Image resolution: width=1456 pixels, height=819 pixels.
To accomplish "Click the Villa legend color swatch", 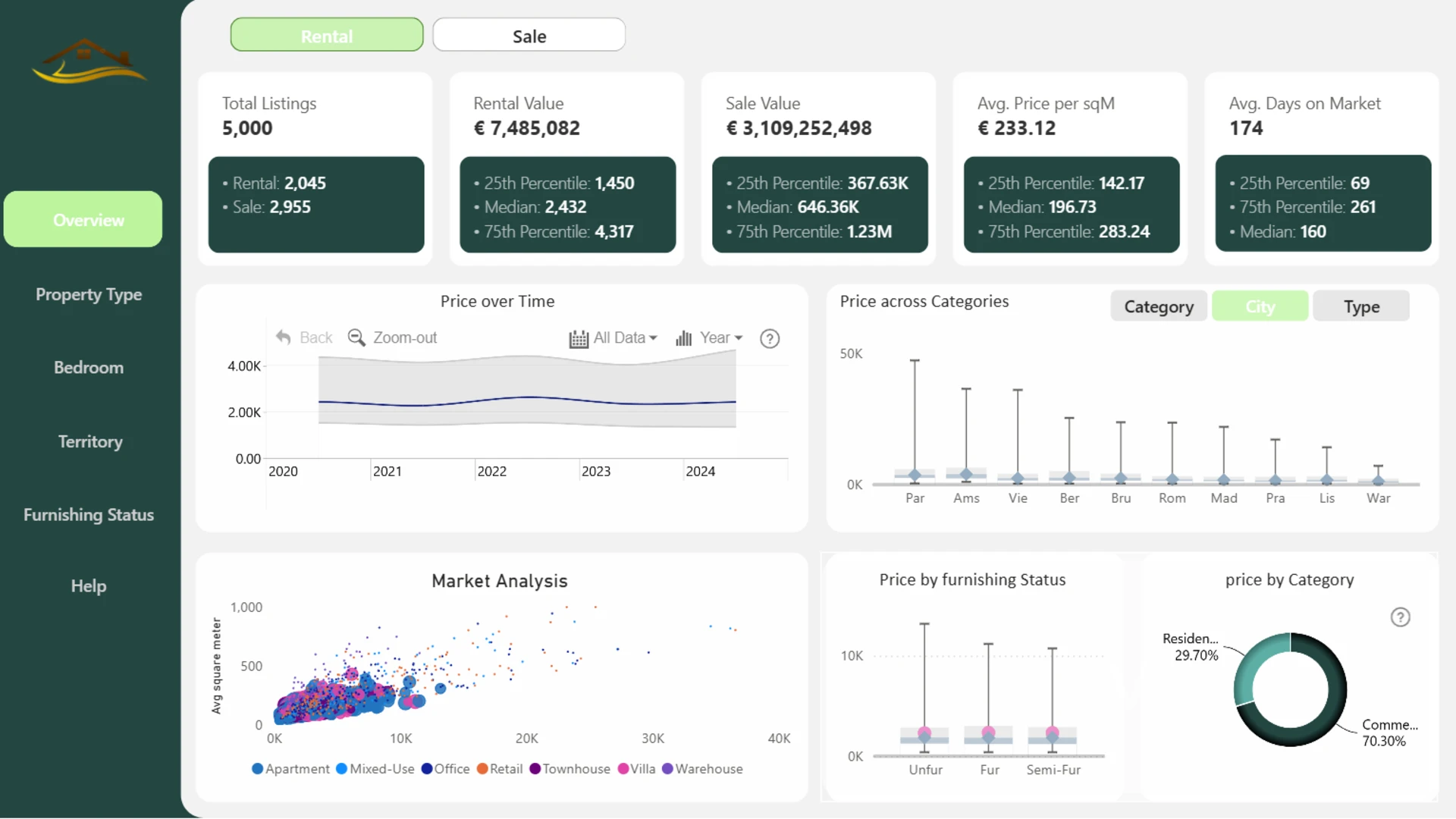I will point(623,769).
